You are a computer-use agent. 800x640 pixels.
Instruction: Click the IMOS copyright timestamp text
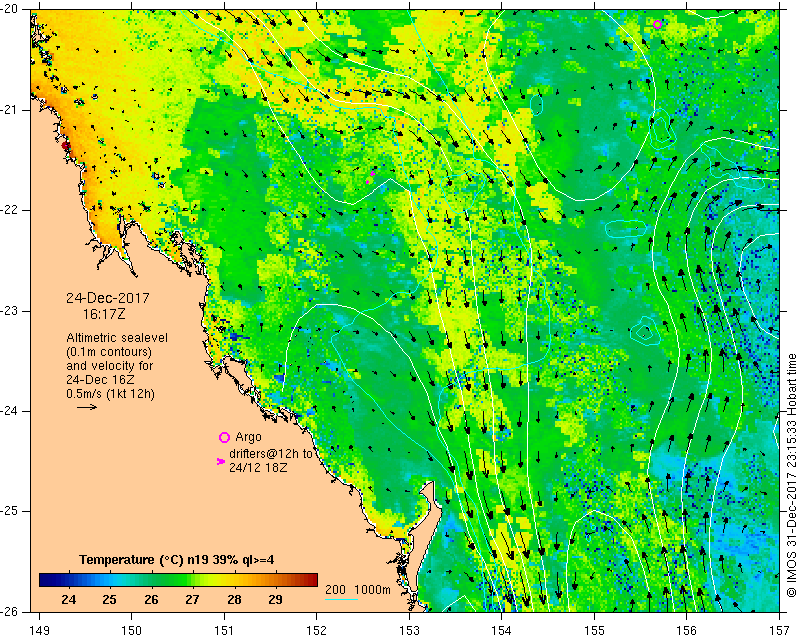click(792, 475)
